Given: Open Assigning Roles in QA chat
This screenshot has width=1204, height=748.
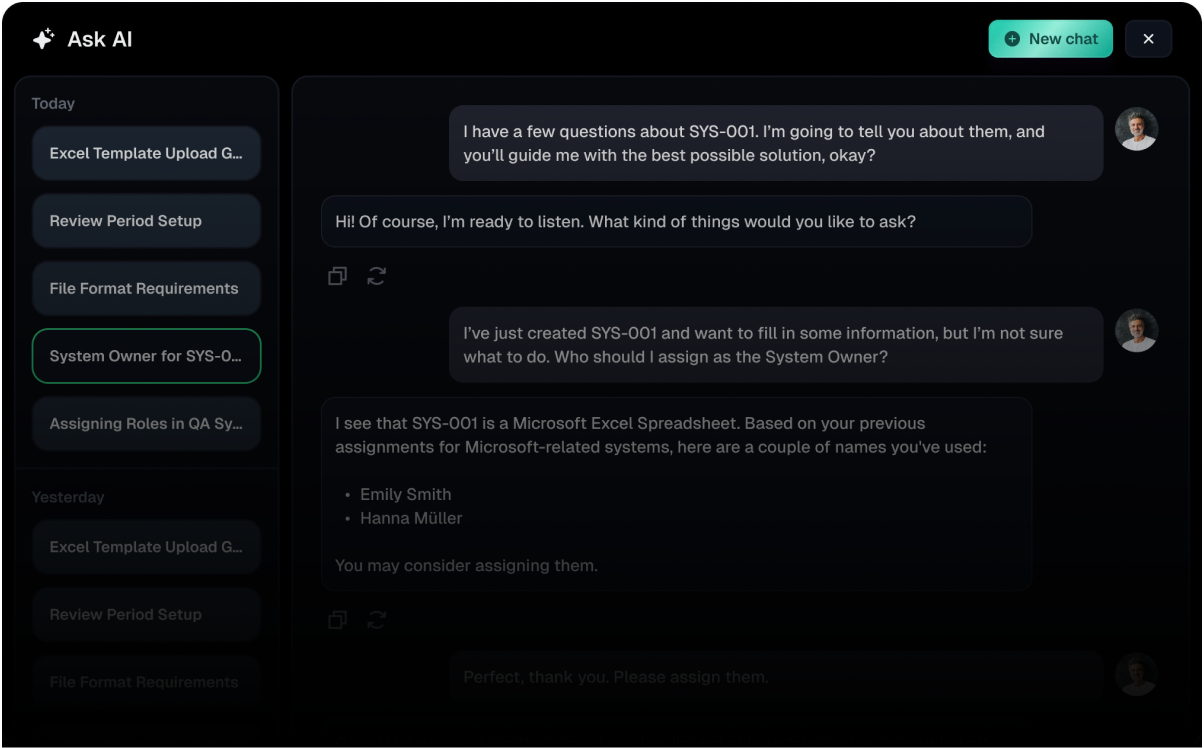Looking at the screenshot, I should click(x=146, y=424).
